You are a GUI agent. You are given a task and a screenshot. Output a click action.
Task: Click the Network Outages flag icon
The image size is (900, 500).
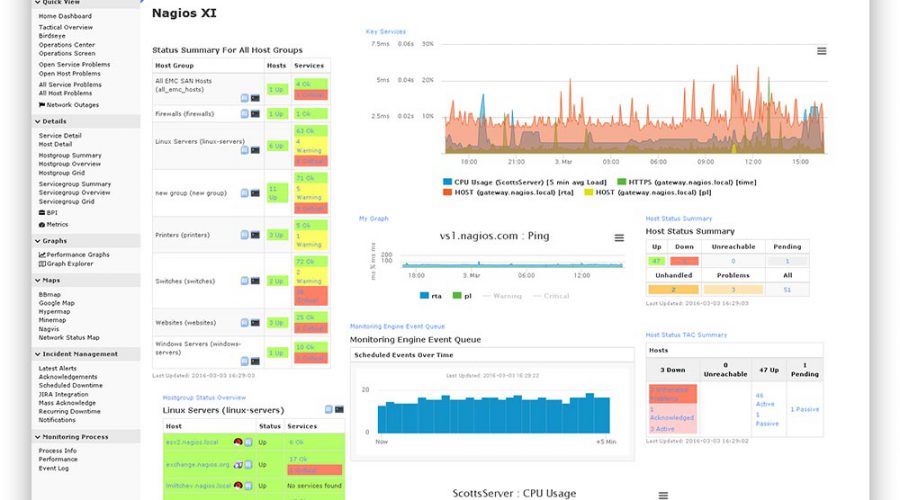(x=42, y=104)
